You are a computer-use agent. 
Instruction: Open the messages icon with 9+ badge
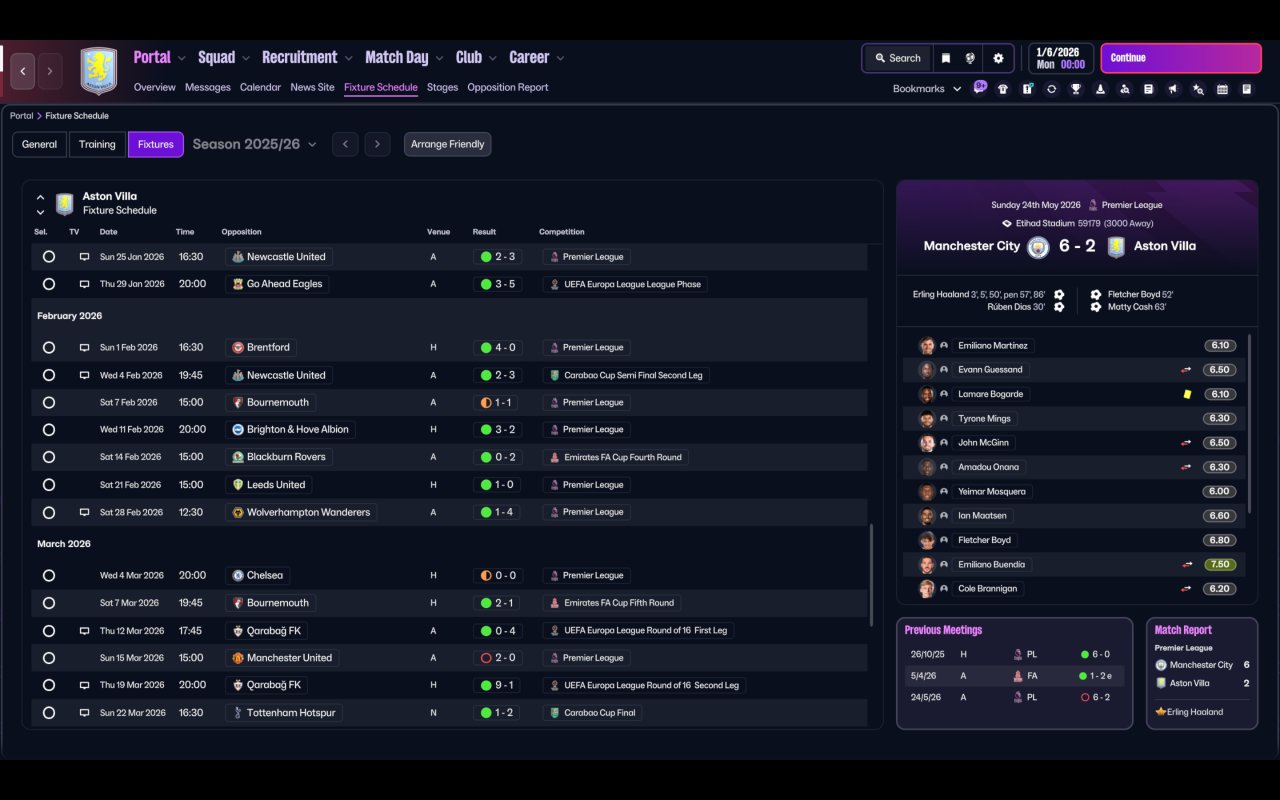(x=980, y=88)
